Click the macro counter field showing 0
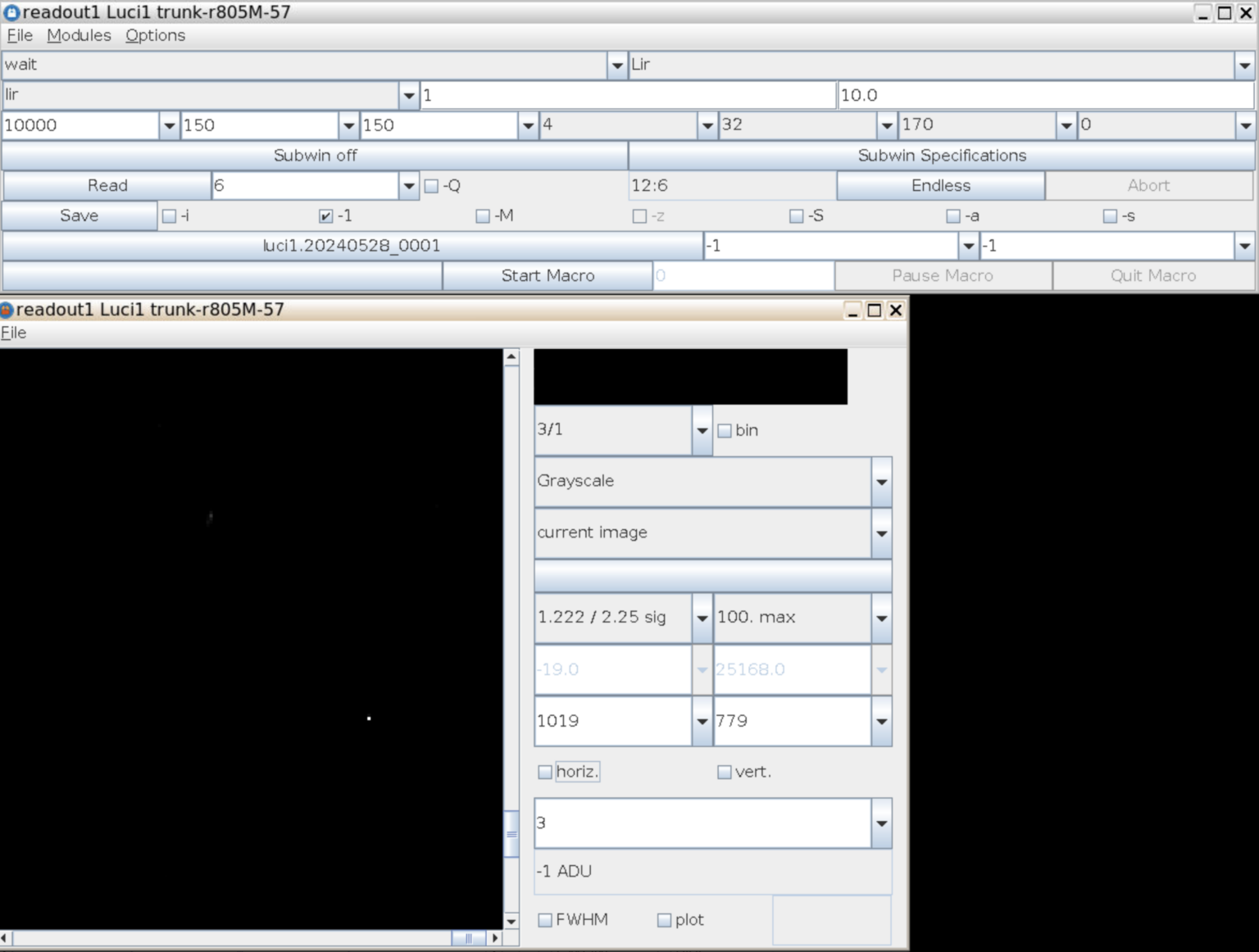The width and height of the screenshot is (1259, 952). coord(743,276)
